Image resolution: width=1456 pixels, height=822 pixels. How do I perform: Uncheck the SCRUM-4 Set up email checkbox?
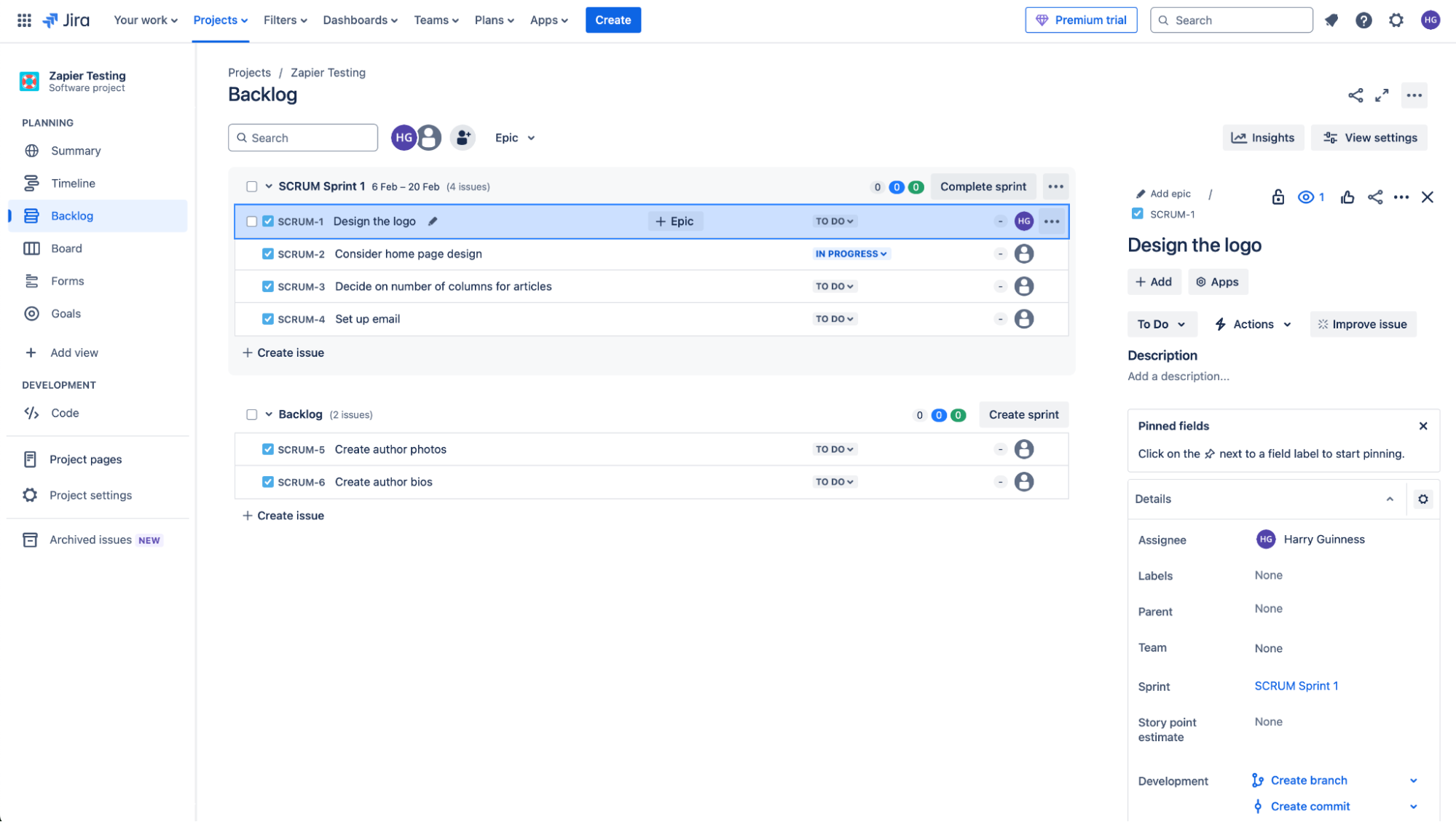(x=268, y=318)
